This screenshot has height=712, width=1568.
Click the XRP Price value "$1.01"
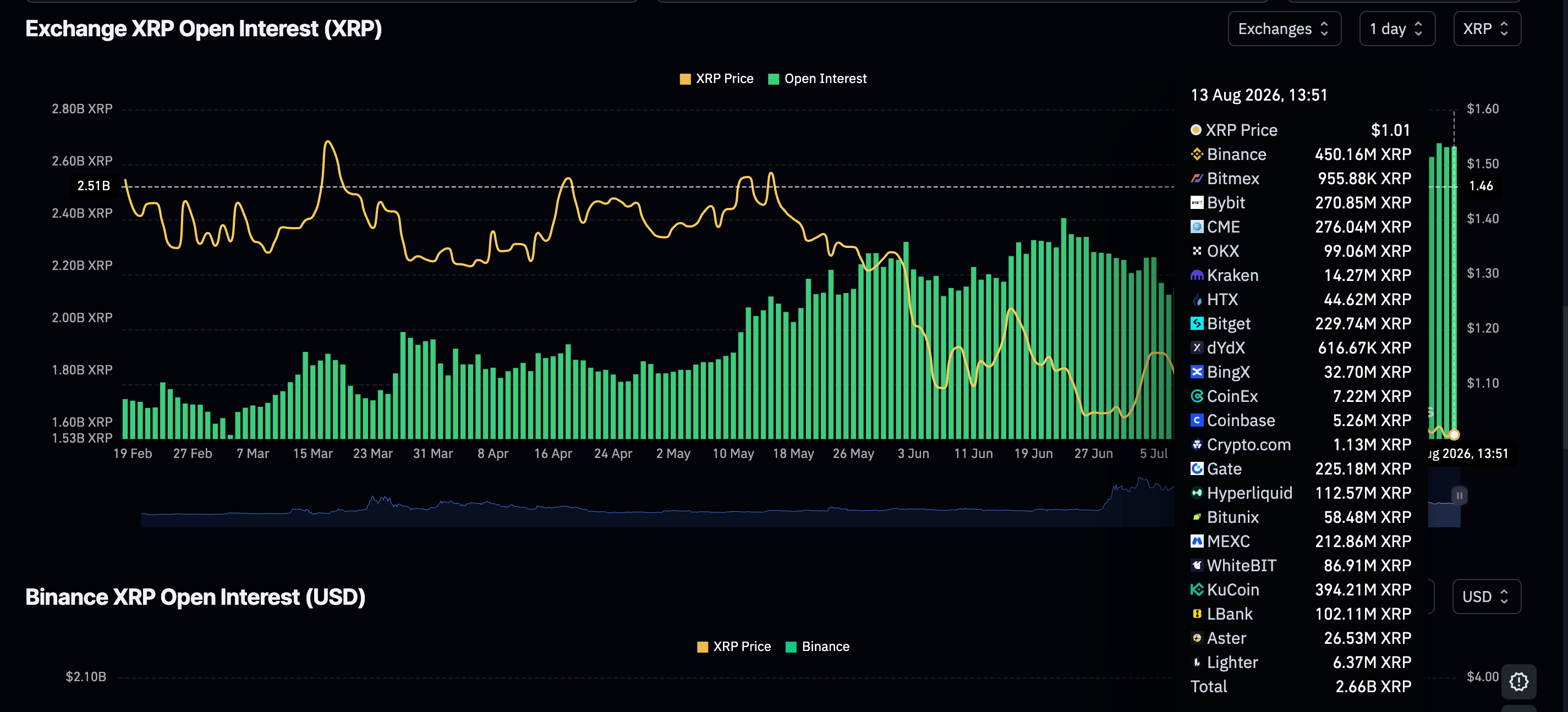click(1390, 130)
